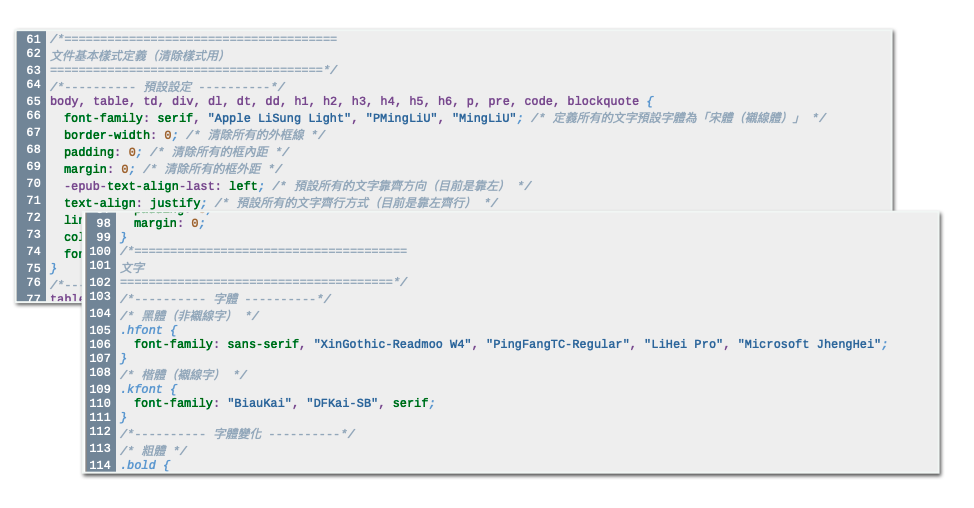Click the "Microsoft JhengHei" font string
The width and height of the screenshot is (974, 508).
click(809, 344)
